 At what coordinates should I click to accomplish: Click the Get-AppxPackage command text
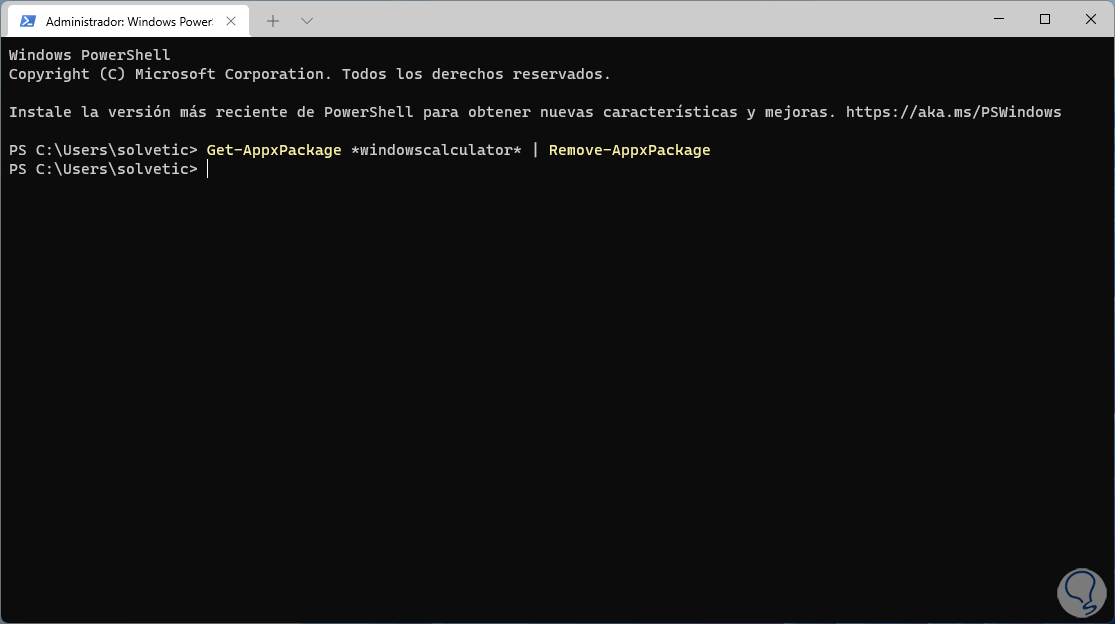[x=273, y=150]
